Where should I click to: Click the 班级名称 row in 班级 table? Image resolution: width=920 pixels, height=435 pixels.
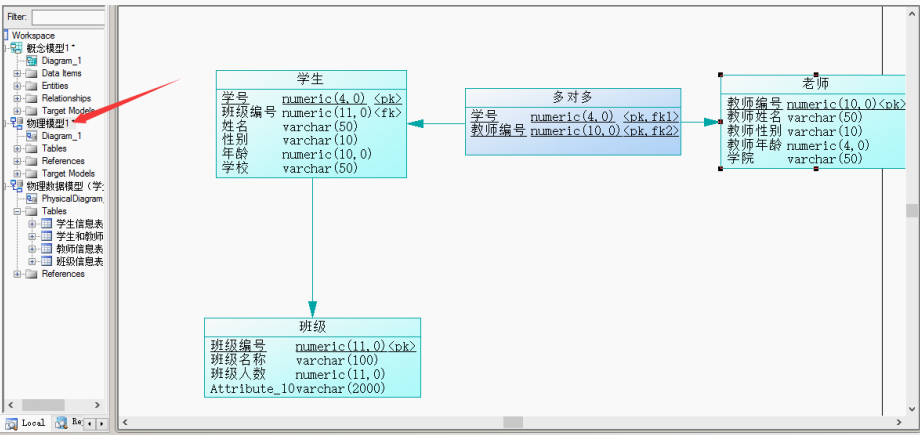[295, 359]
